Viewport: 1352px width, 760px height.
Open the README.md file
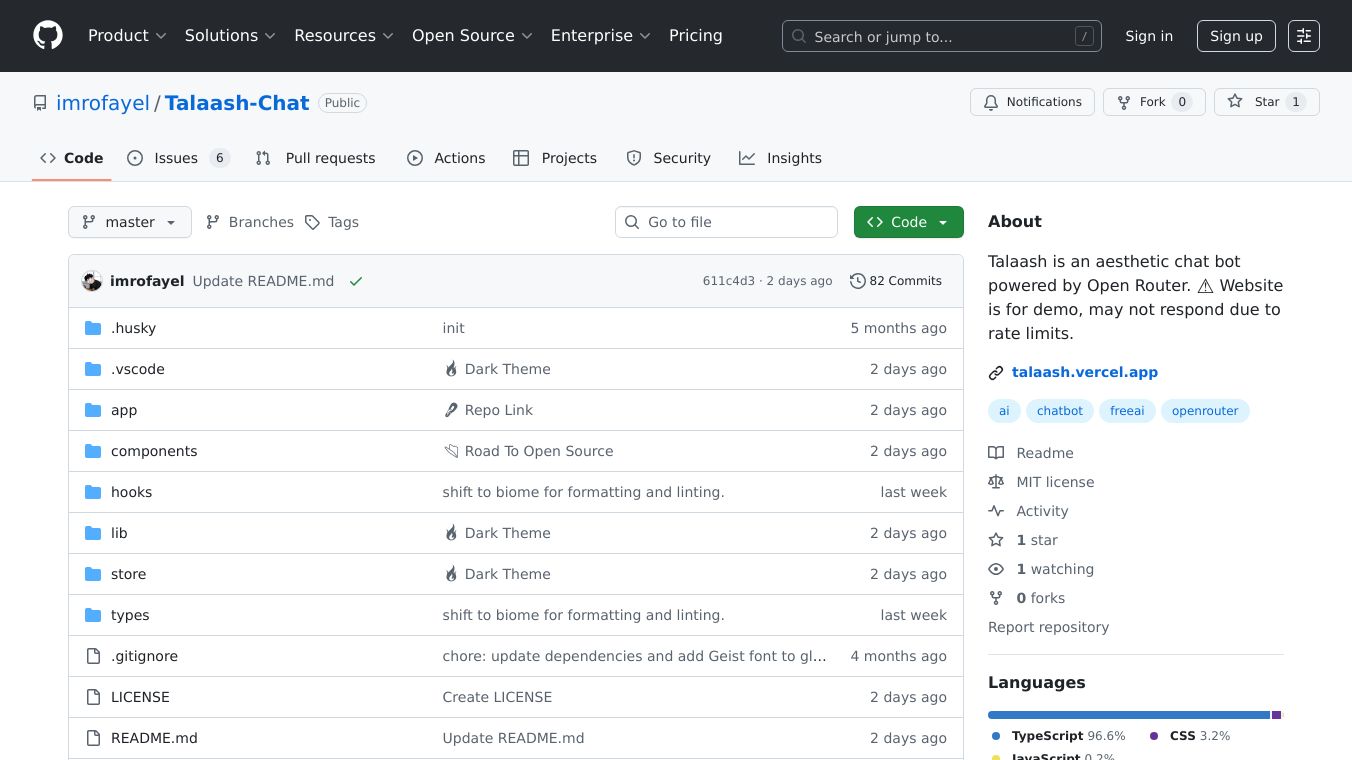click(154, 738)
